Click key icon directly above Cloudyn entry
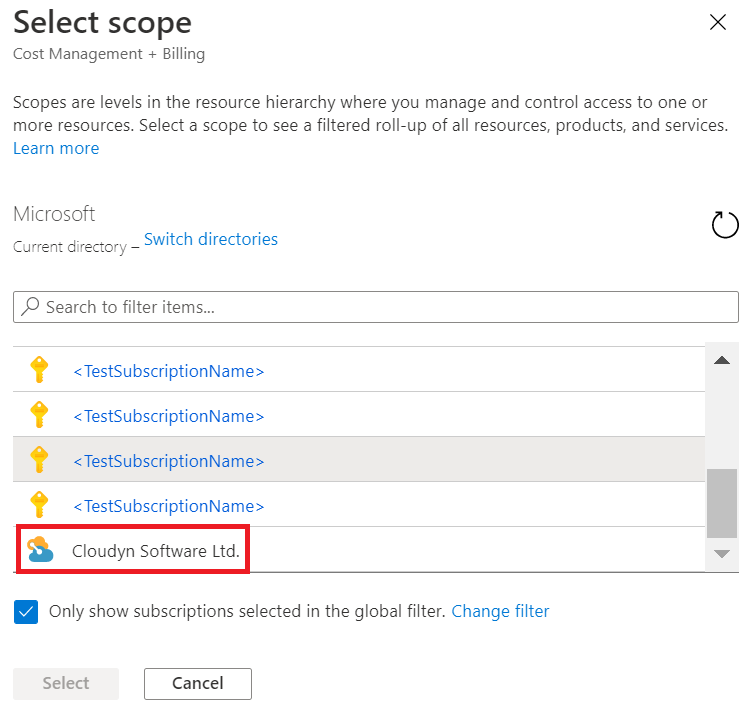The image size is (753, 717). tap(39, 504)
